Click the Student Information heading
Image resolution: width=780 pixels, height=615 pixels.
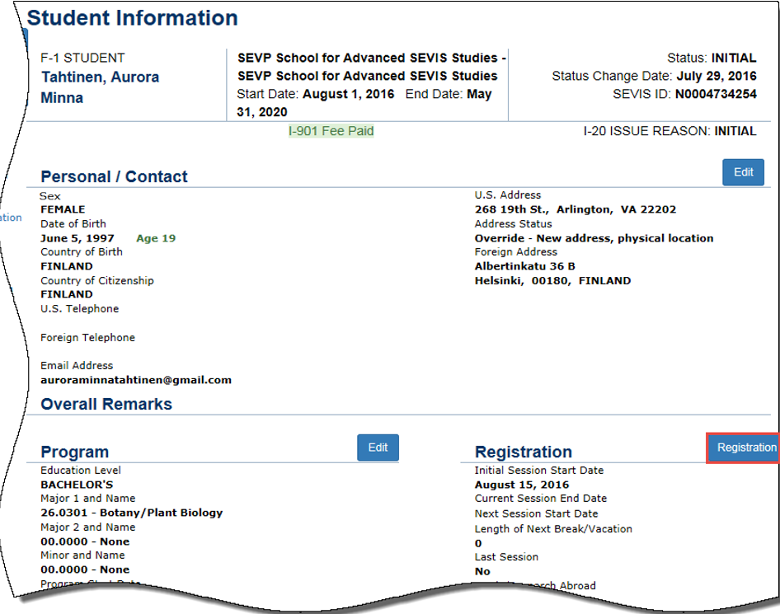click(132, 18)
